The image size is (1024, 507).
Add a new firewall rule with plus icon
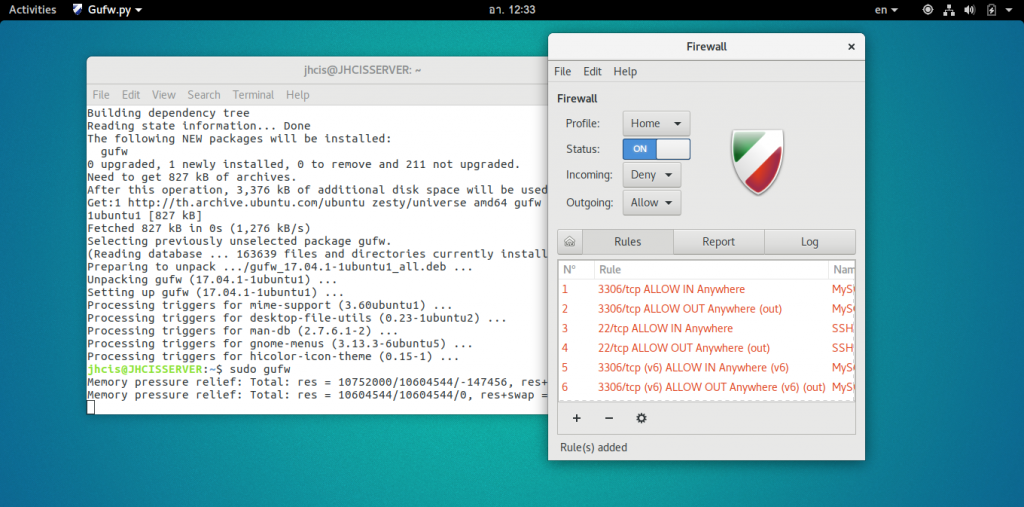tap(577, 418)
